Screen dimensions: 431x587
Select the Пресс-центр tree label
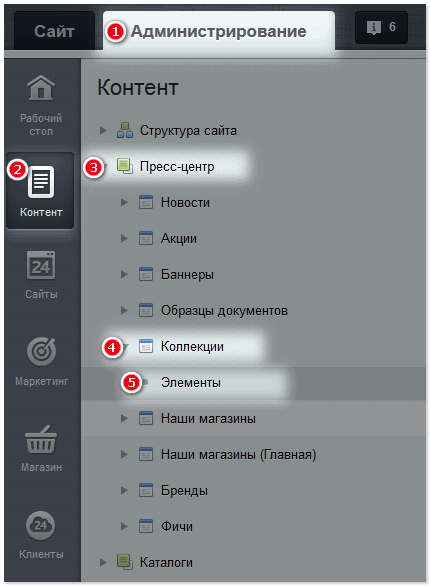pos(177,166)
